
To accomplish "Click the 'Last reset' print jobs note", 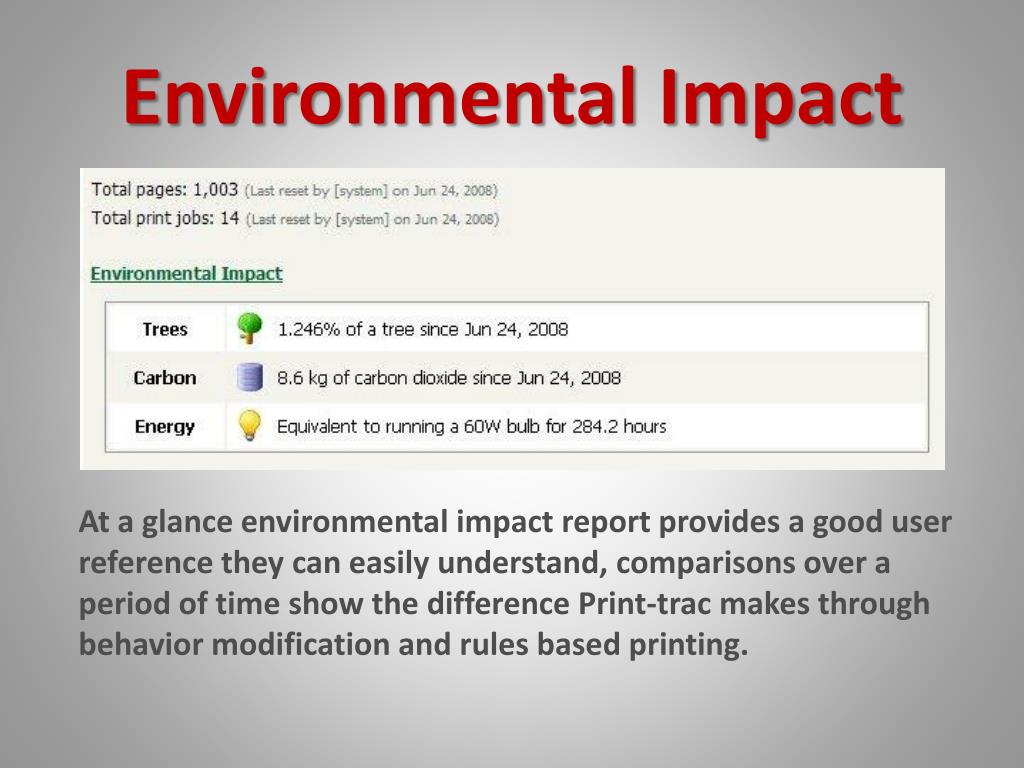I will 372,219.
